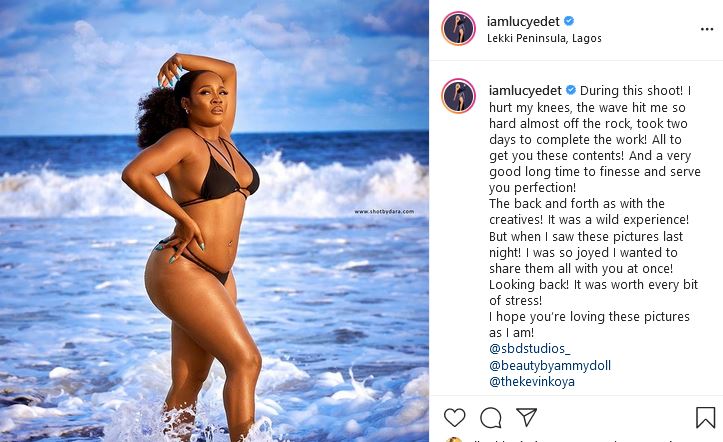Open the @sbdstudios_ mention
The width and height of the screenshot is (723, 442).
(530, 348)
